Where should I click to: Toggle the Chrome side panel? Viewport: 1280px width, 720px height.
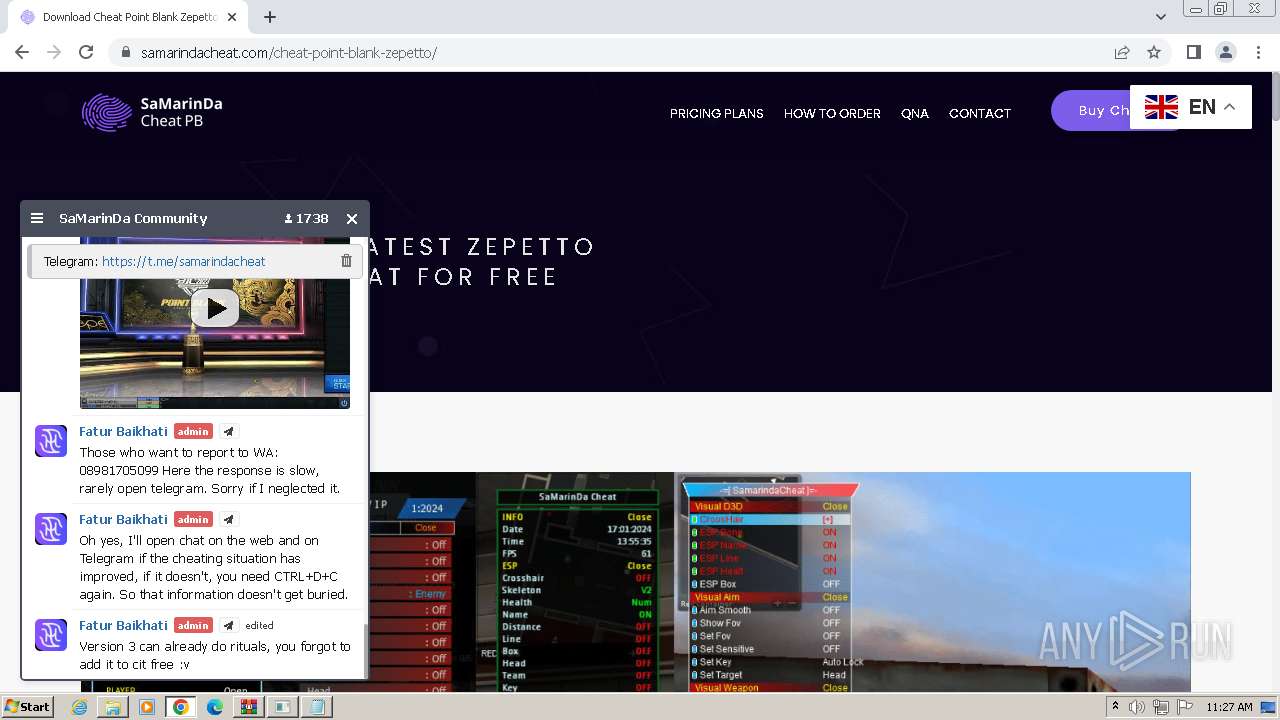coord(1193,52)
